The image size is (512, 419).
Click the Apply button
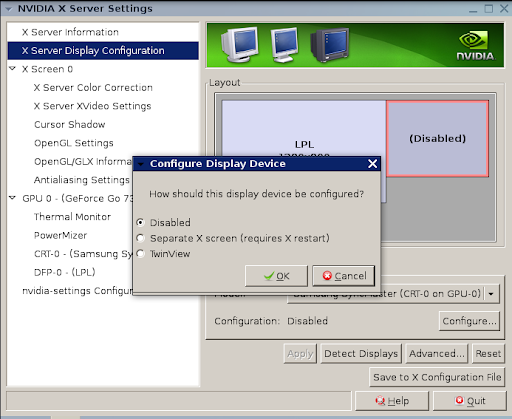pos(300,354)
